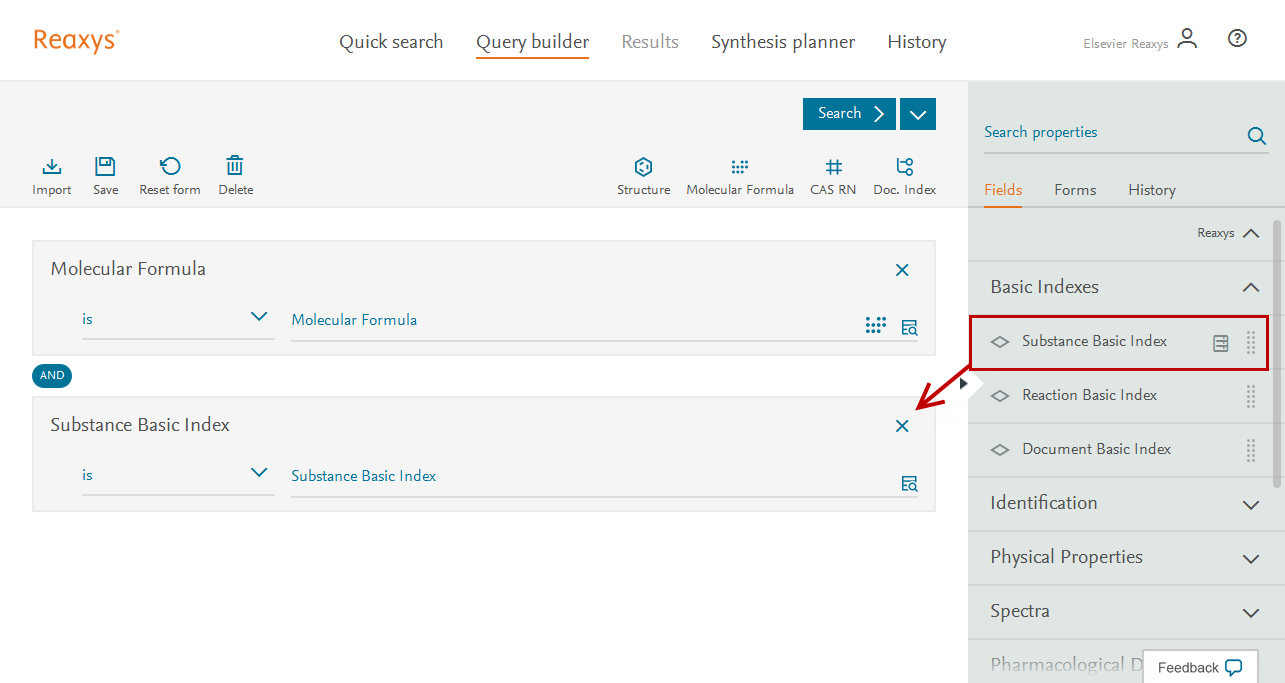1285x683 pixels.
Task: Save the current query
Action: (105, 167)
